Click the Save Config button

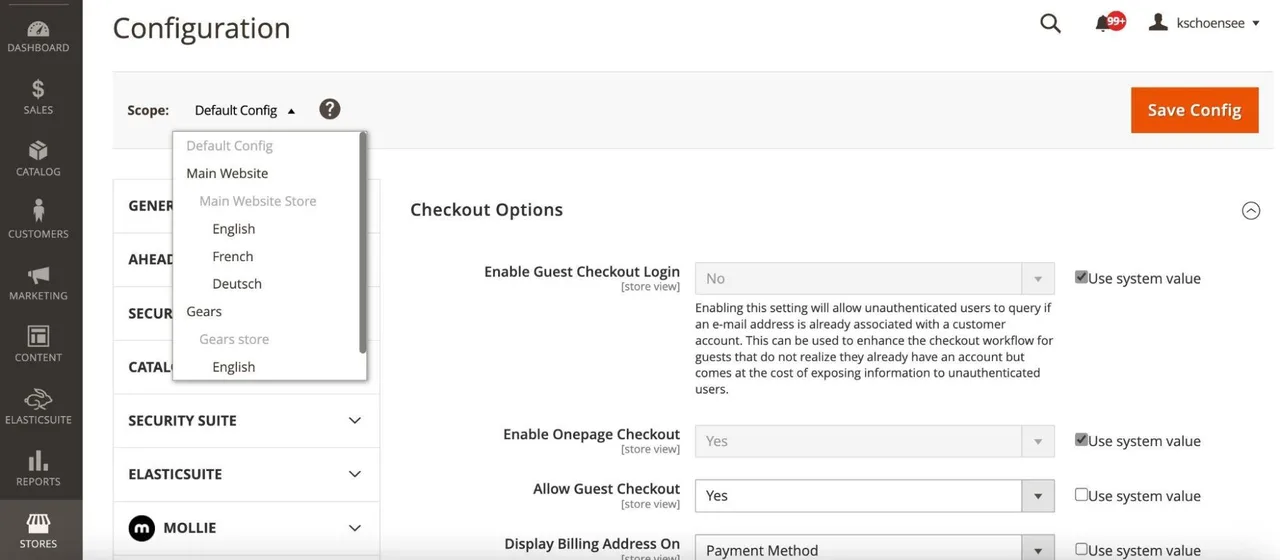point(1194,110)
